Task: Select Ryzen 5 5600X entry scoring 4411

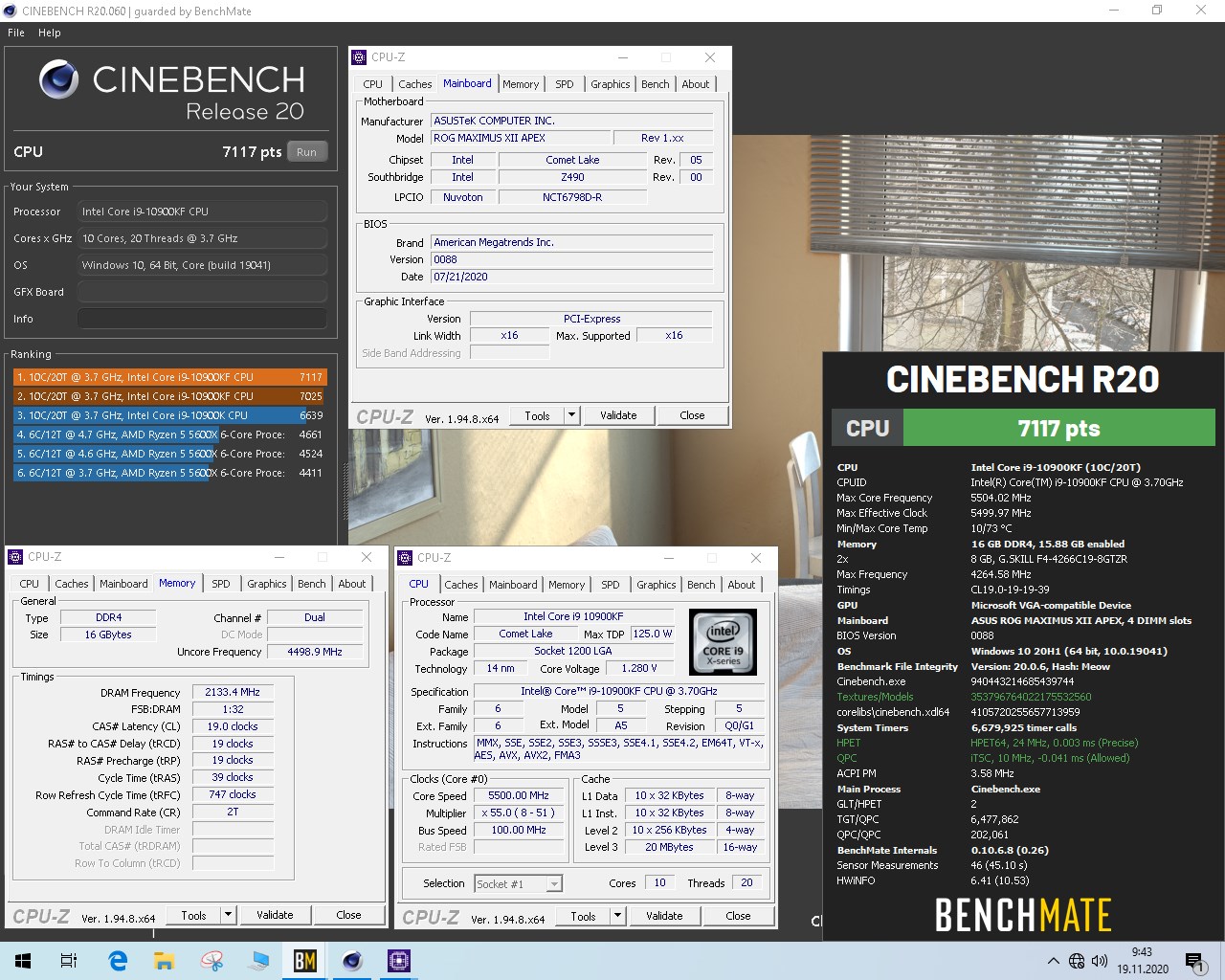Action: (170, 473)
